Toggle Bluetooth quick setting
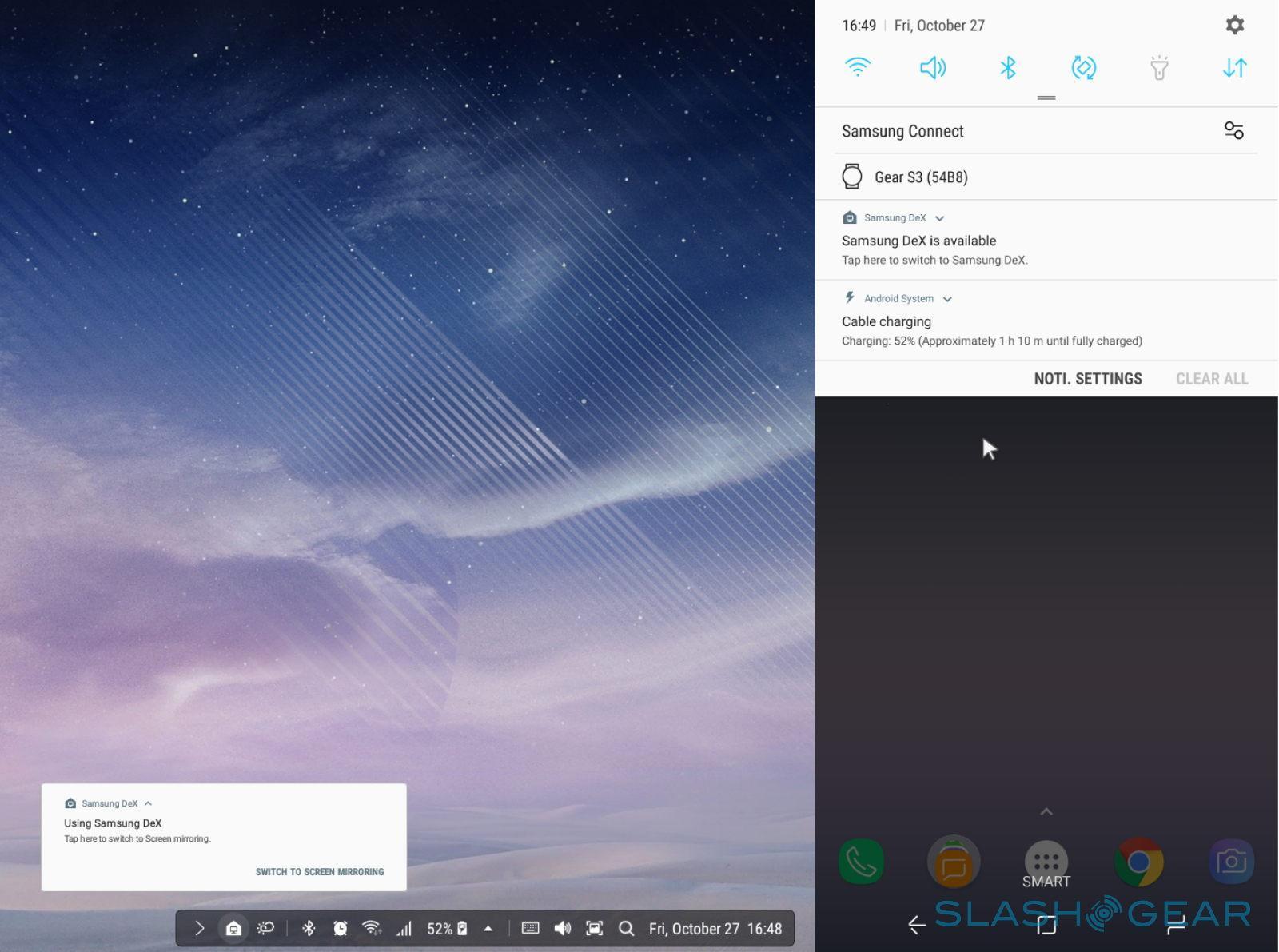The height and width of the screenshot is (952, 1279). (x=1008, y=67)
